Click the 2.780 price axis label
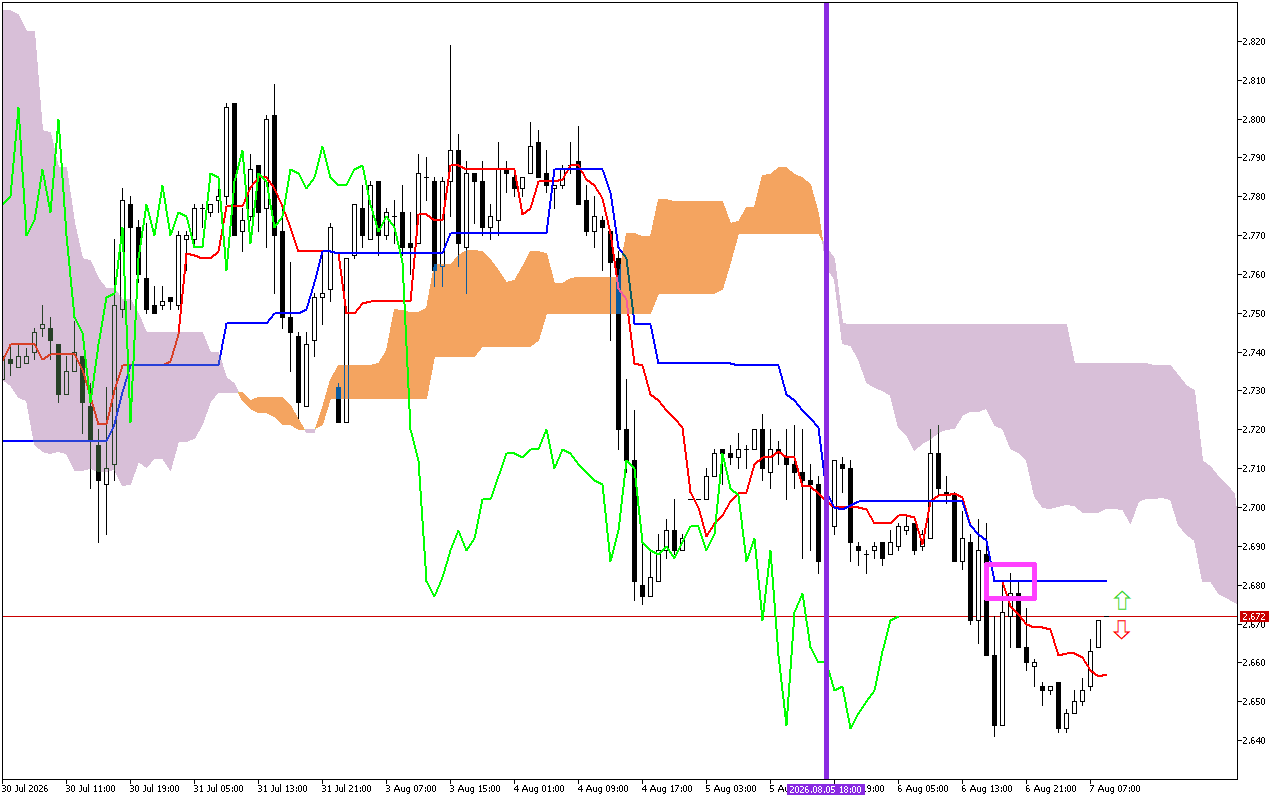The width and height of the screenshot is (1280, 800). click(x=1254, y=197)
